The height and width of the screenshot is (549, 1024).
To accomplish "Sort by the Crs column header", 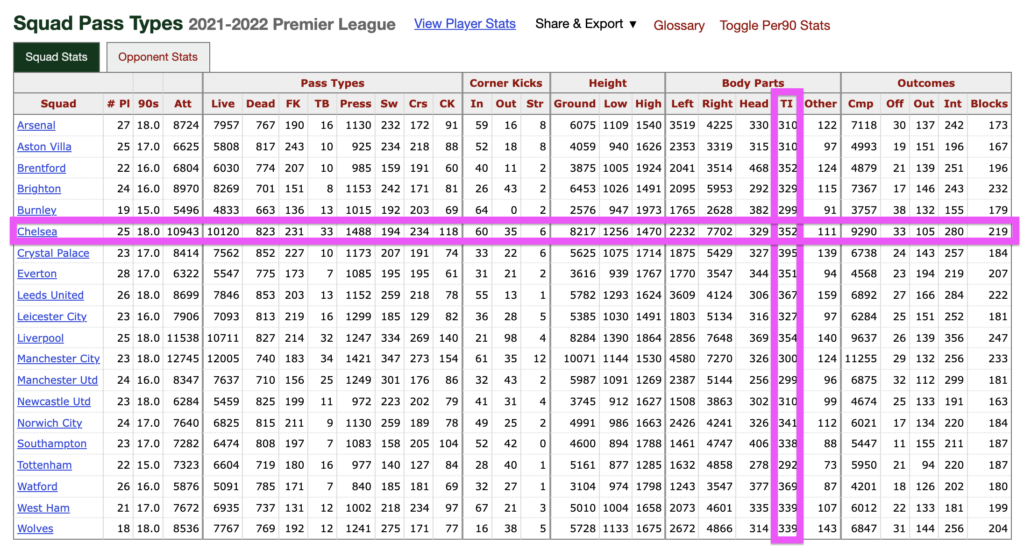I will 418,104.
